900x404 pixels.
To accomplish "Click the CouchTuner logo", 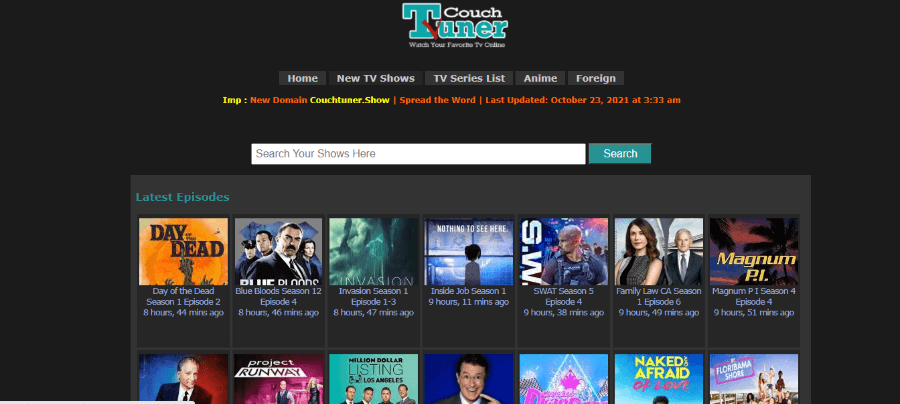I will pos(455,26).
